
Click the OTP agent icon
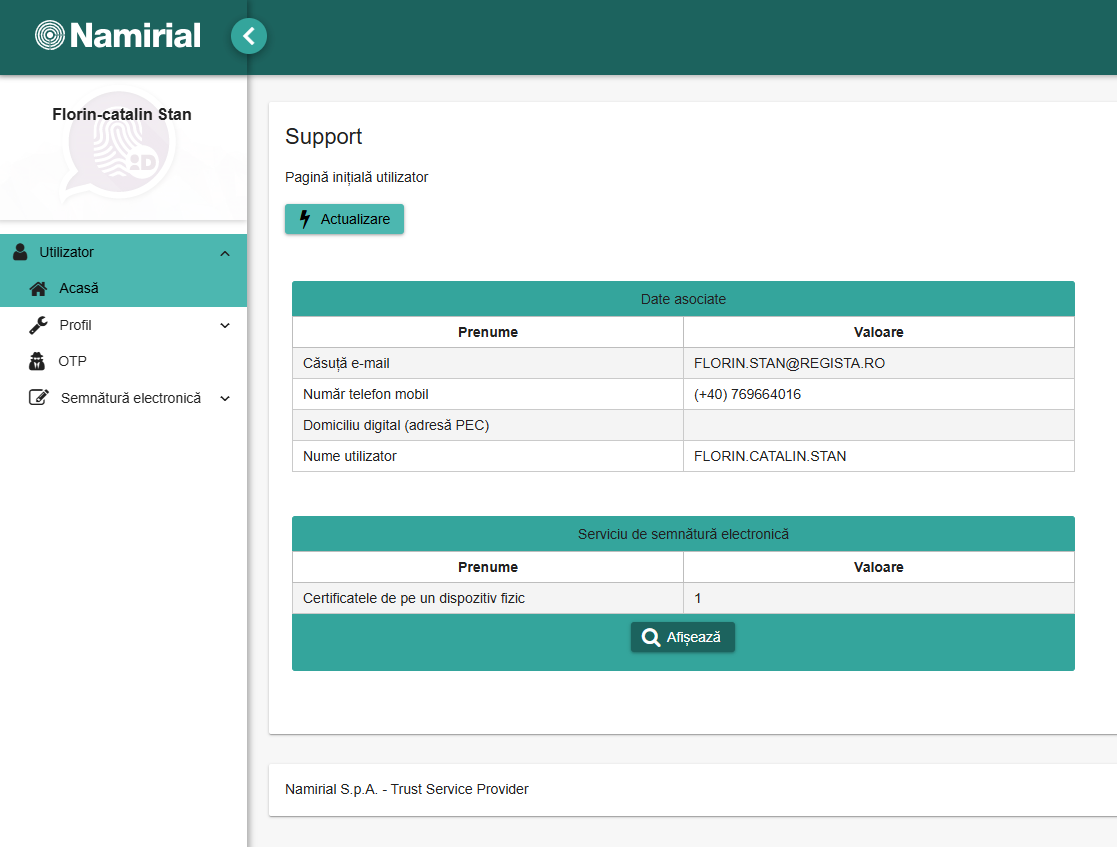click(x=38, y=361)
